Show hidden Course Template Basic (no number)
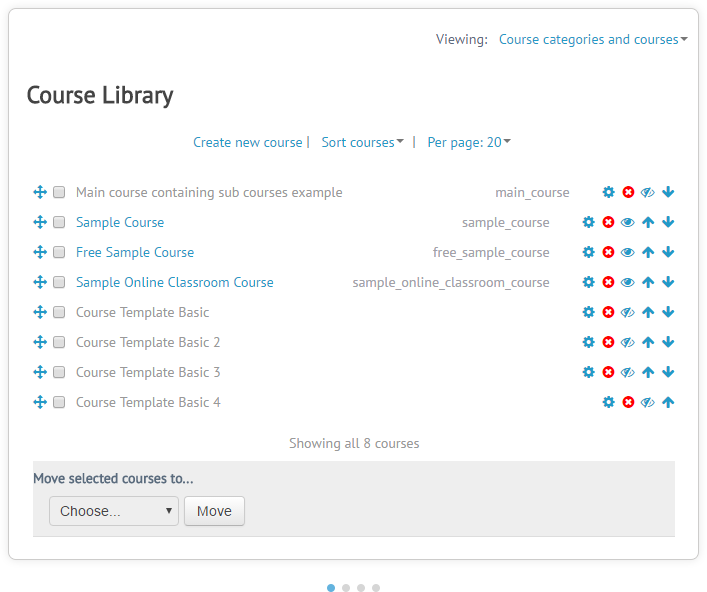 coord(628,312)
